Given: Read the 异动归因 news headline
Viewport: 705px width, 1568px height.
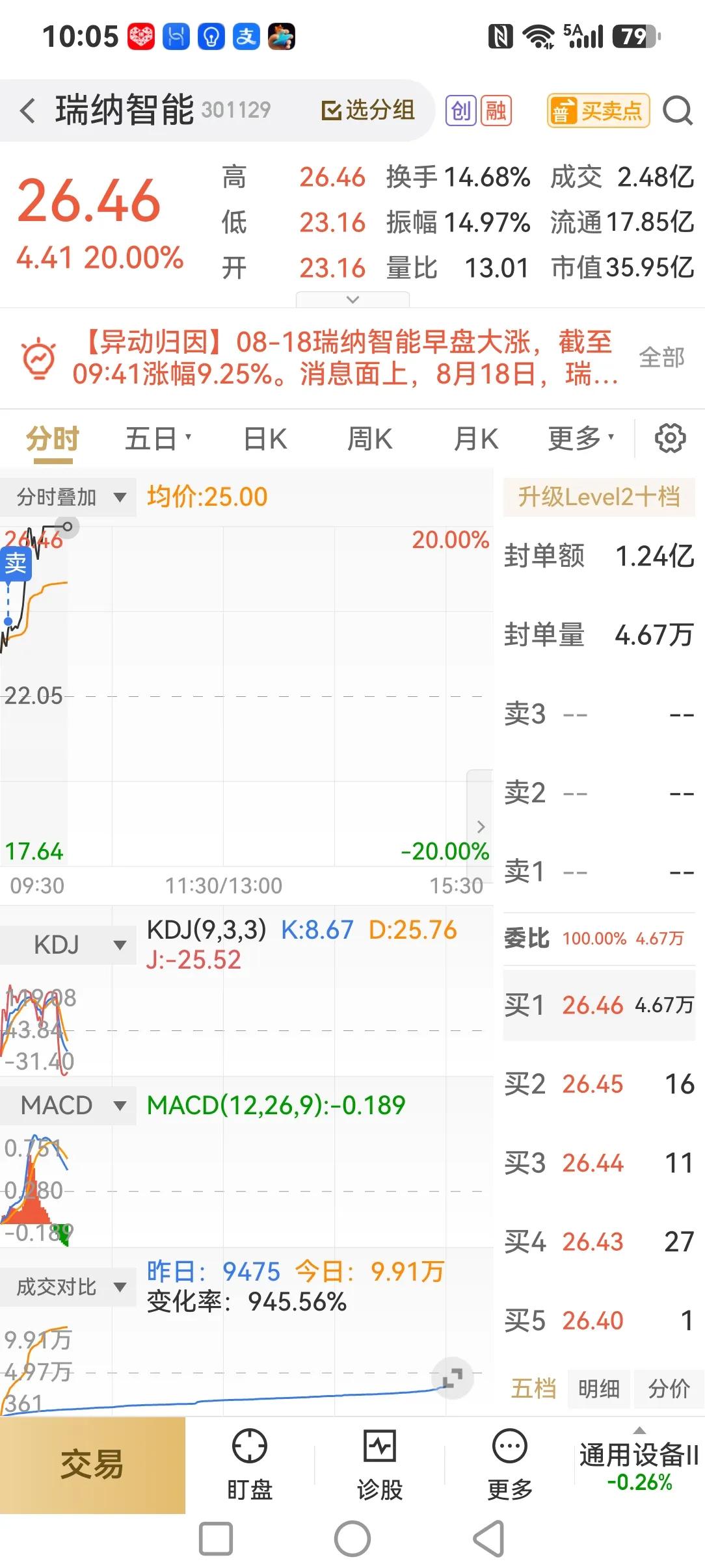Looking at the screenshot, I should (346, 358).
